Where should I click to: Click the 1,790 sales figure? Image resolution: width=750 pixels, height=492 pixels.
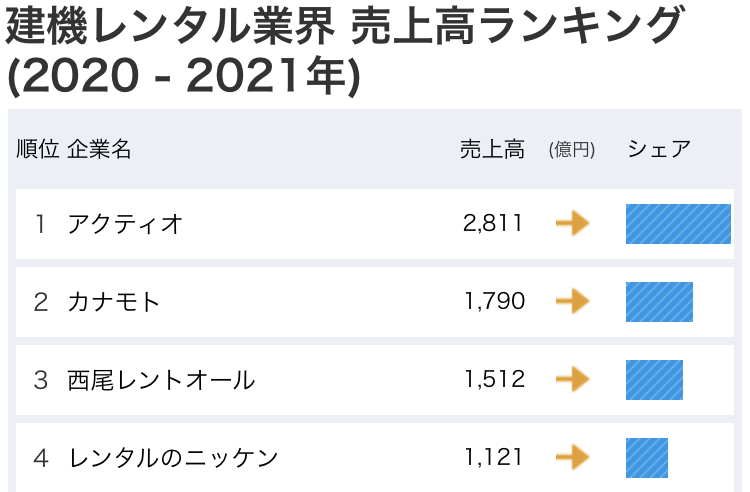(x=493, y=301)
